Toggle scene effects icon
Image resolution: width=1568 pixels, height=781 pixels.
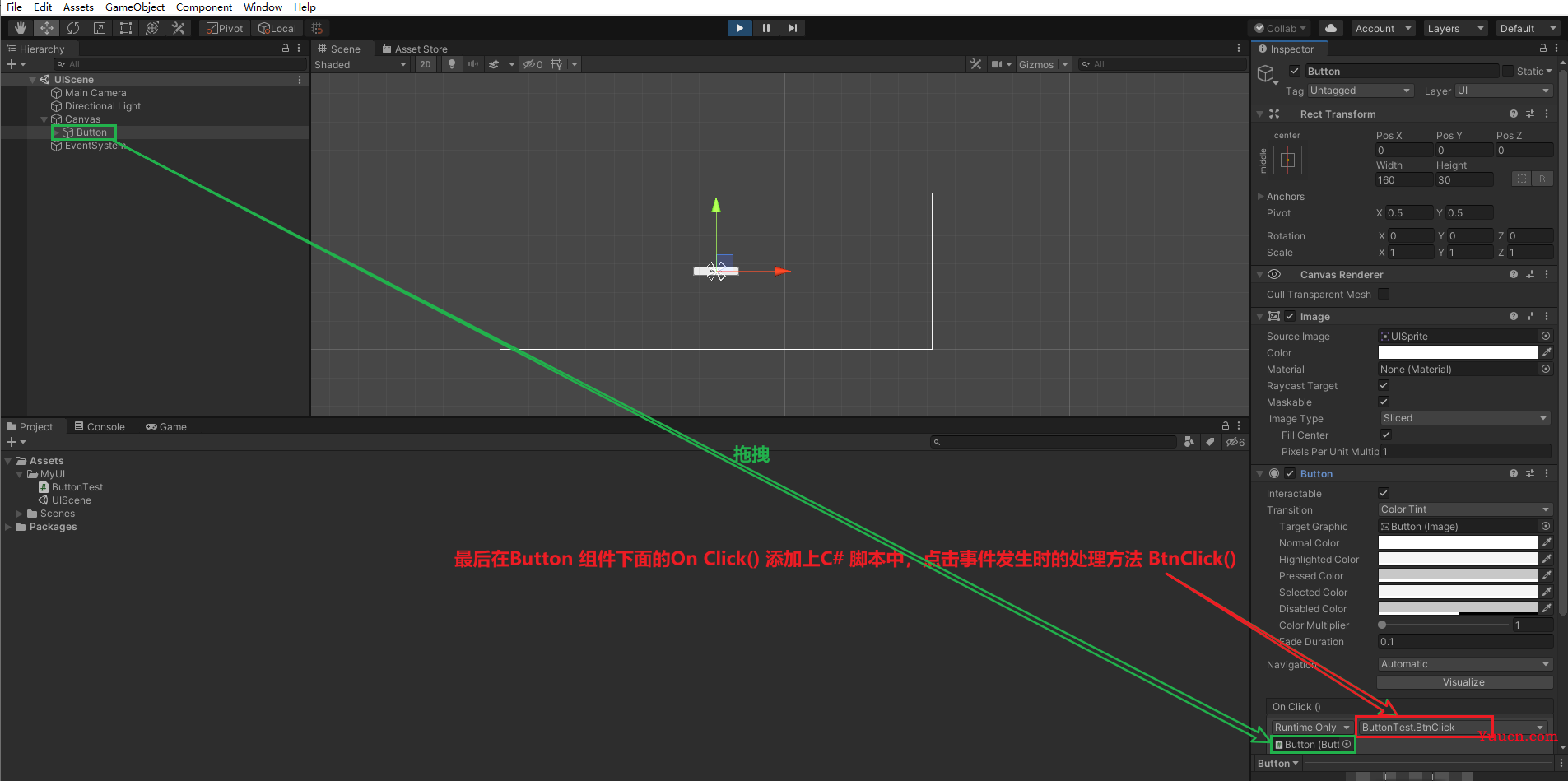(x=495, y=64)
